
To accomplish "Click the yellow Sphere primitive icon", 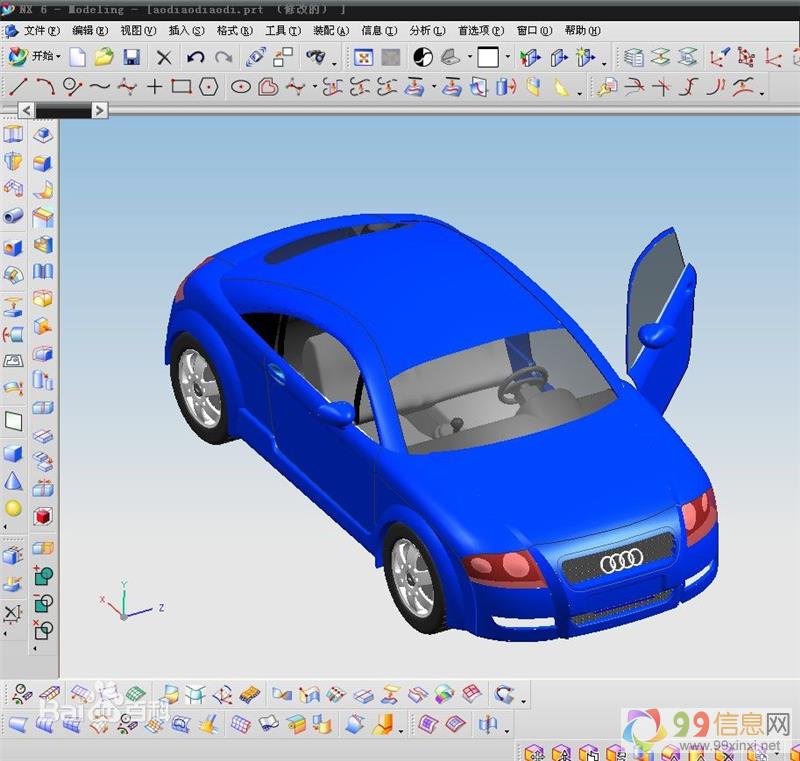I will (x=13, y=508).
